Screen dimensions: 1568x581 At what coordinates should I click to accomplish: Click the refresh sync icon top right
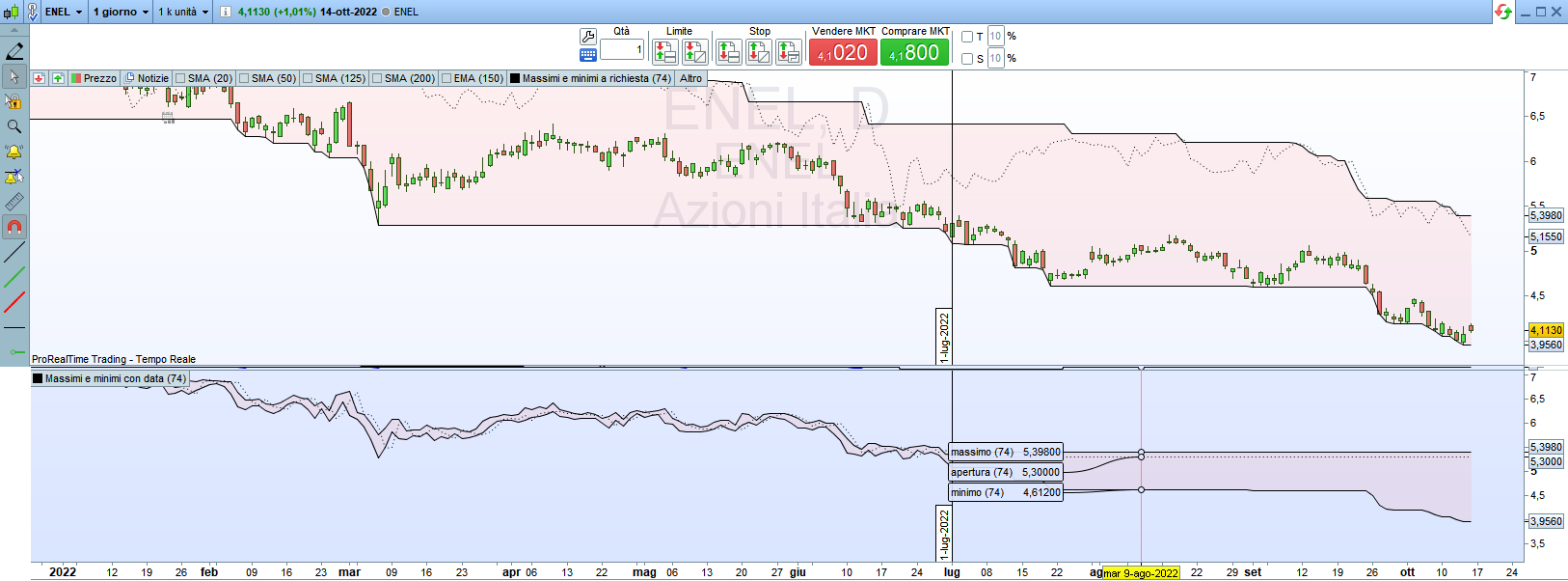click(x=1502, y=12)
